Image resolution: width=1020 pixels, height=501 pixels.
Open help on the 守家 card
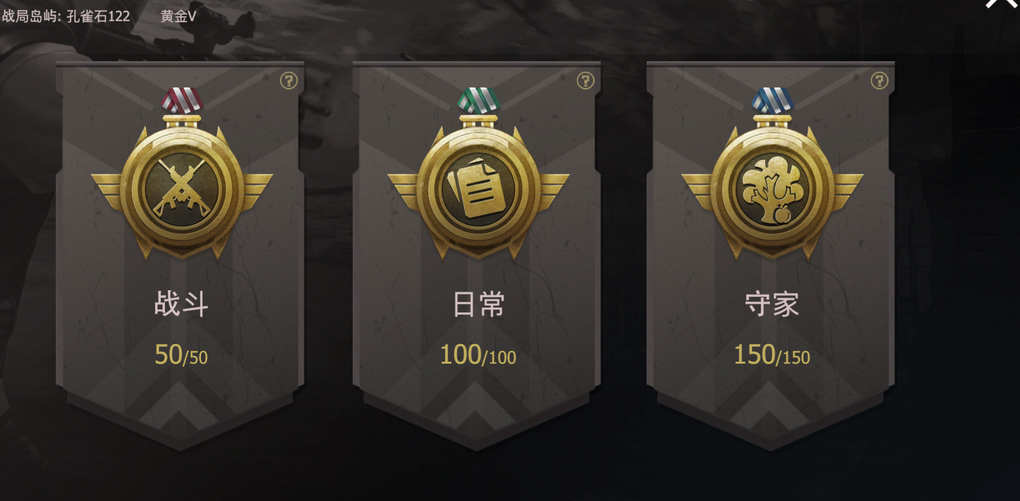(879, 81)
